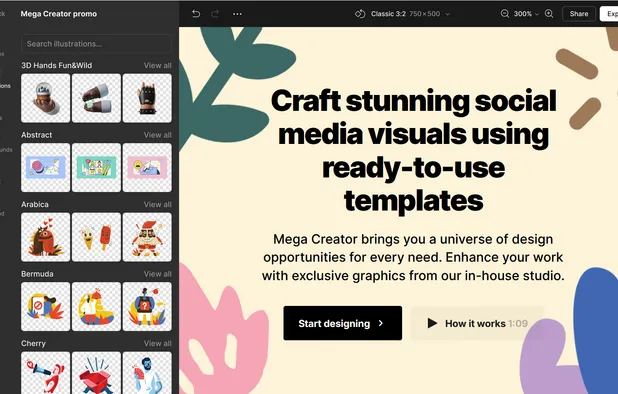Click the undo arrow icon
The image size is (618, 394).
[196, 14]
